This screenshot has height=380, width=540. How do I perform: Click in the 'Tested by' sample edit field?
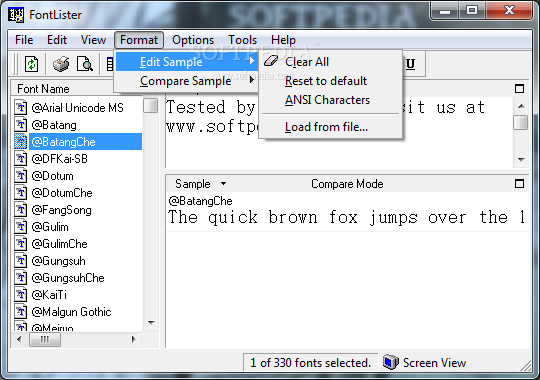click(x=339, y=133)
